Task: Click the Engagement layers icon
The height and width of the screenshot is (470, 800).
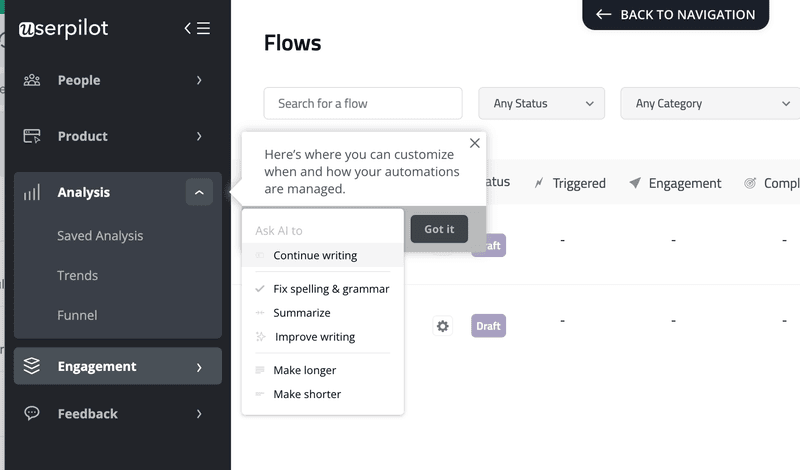Action: coord(32,366)
